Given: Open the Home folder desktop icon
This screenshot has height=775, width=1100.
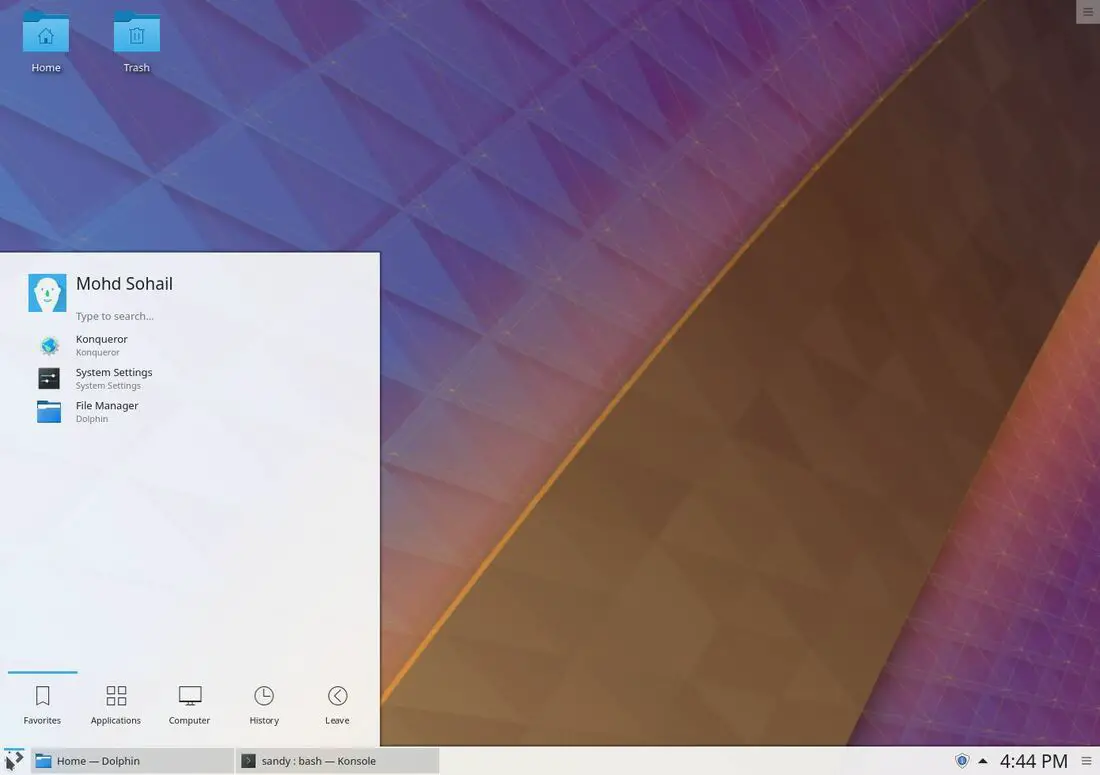Looking at the screenshot, I should coord(46,43).
